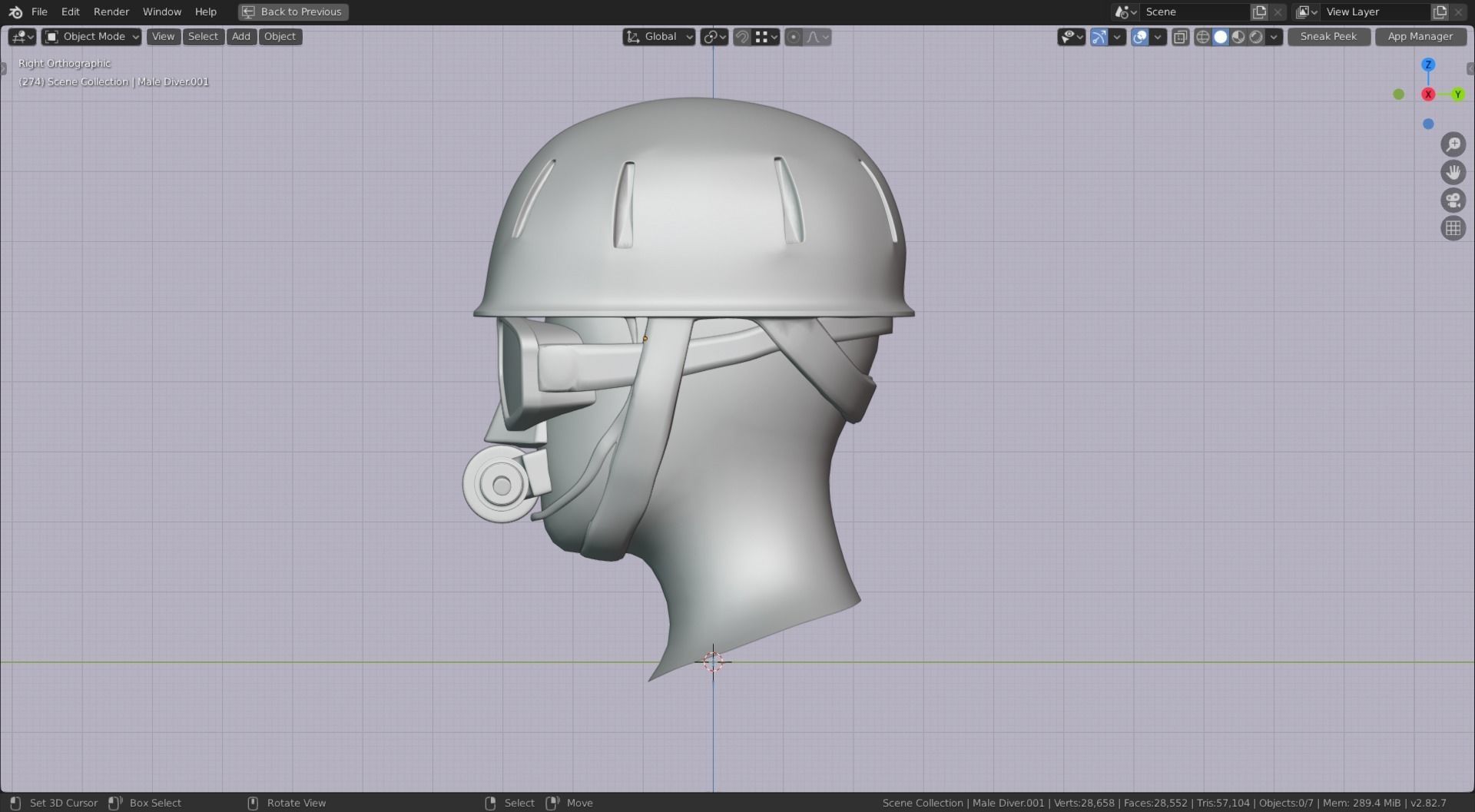Click the blue Z axis gizmo
Screen dimensions: 1475x812
[x=1428, y=65]
